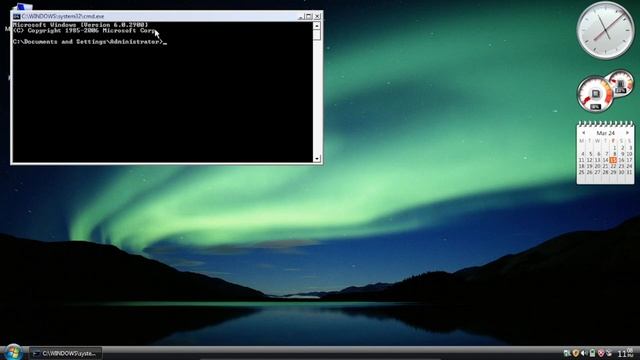Image resolution: width=640 pixels, height=360 pixels.
Task: Select day 1 in calendar gadget
Action: point(614,148)
